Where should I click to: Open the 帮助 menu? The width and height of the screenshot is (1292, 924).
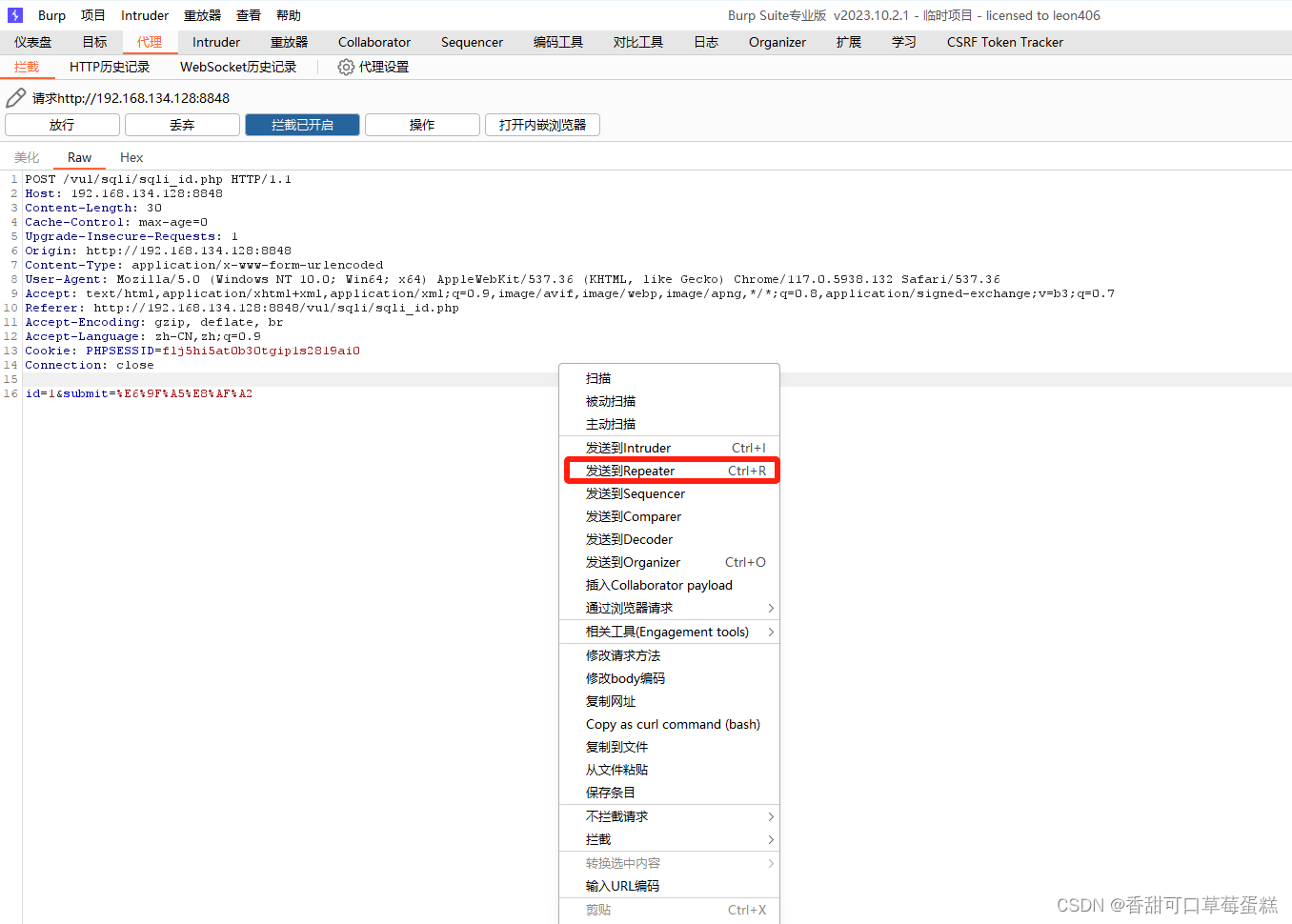(x=289, y=15)
